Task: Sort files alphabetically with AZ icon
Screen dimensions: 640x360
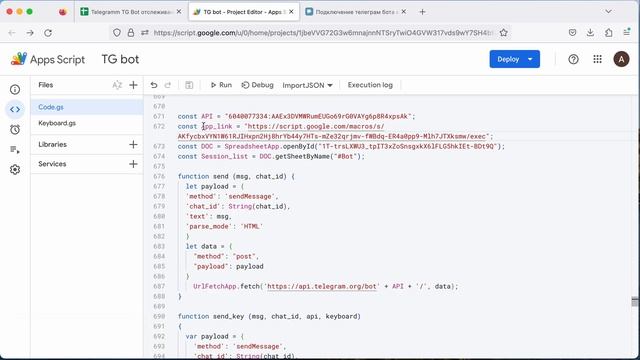Action: point(117,85)
